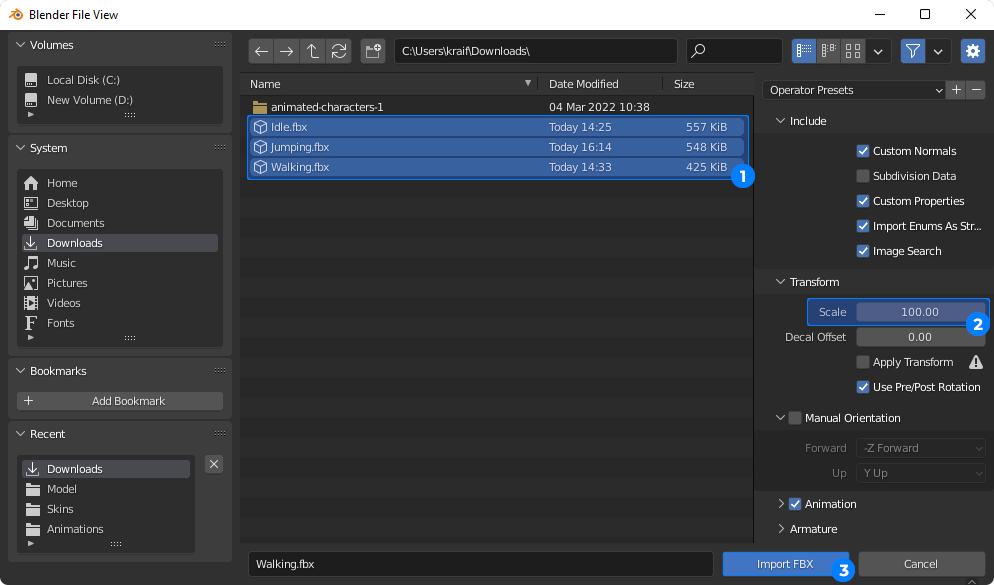
Task: Collapse the Transform section
Action: [x=780, y=282]
